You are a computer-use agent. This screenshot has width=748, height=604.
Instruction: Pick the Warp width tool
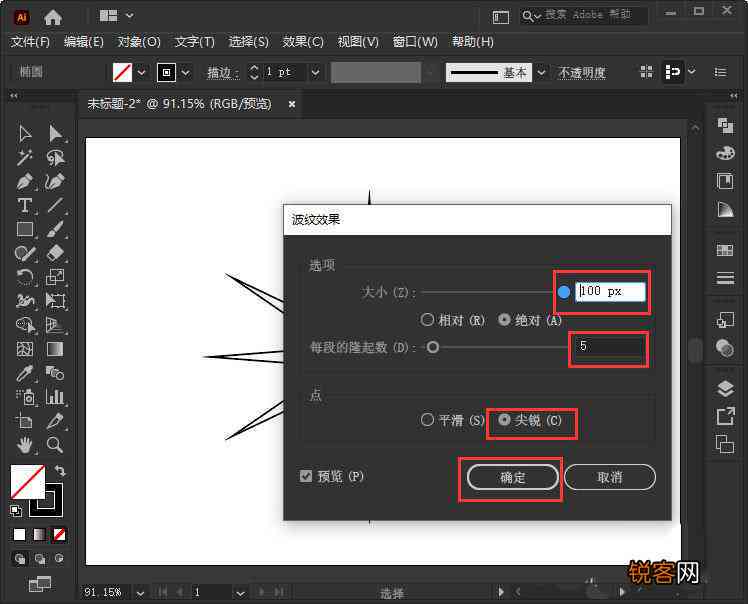[25, 301]
